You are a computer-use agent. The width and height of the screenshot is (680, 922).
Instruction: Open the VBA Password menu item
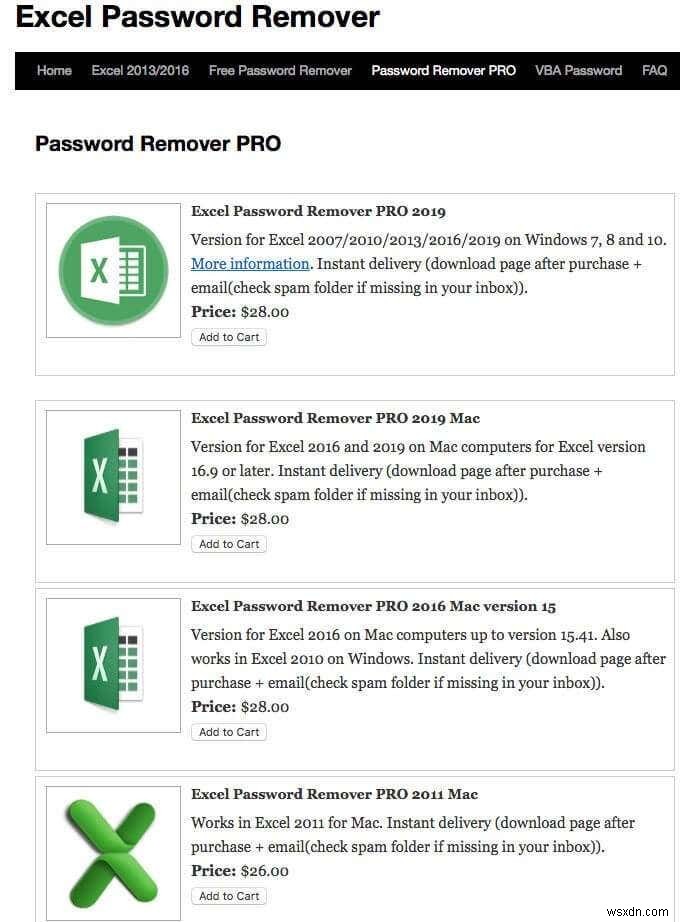(x=578, y=71)
